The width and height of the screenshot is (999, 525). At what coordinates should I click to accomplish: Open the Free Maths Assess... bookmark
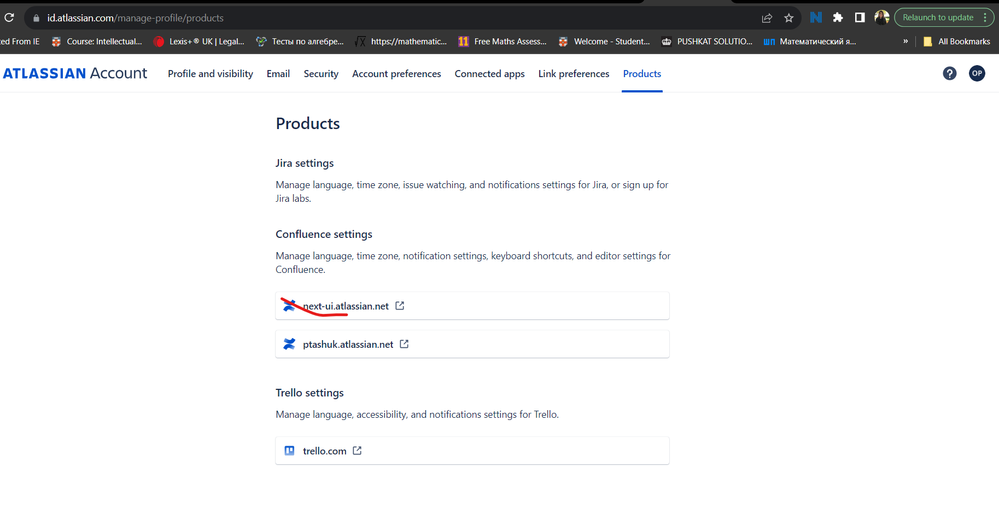tap(502, 41)
